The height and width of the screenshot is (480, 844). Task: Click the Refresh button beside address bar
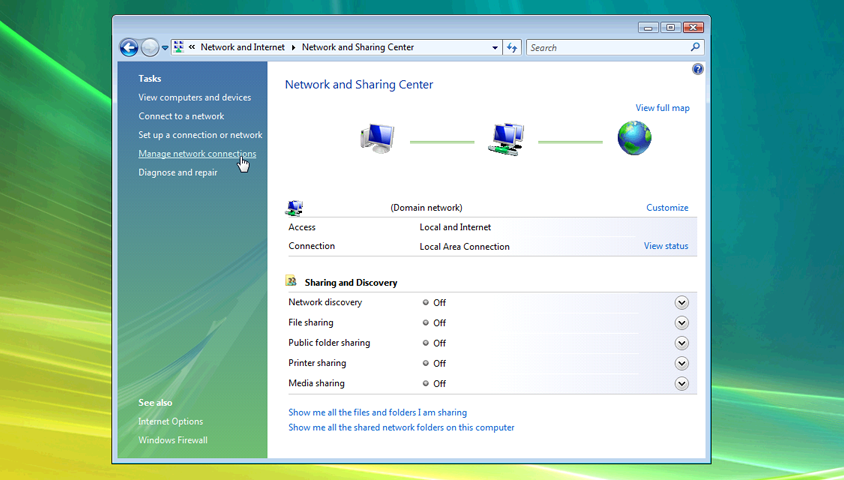pyautogui.click(x=512, y=47)
